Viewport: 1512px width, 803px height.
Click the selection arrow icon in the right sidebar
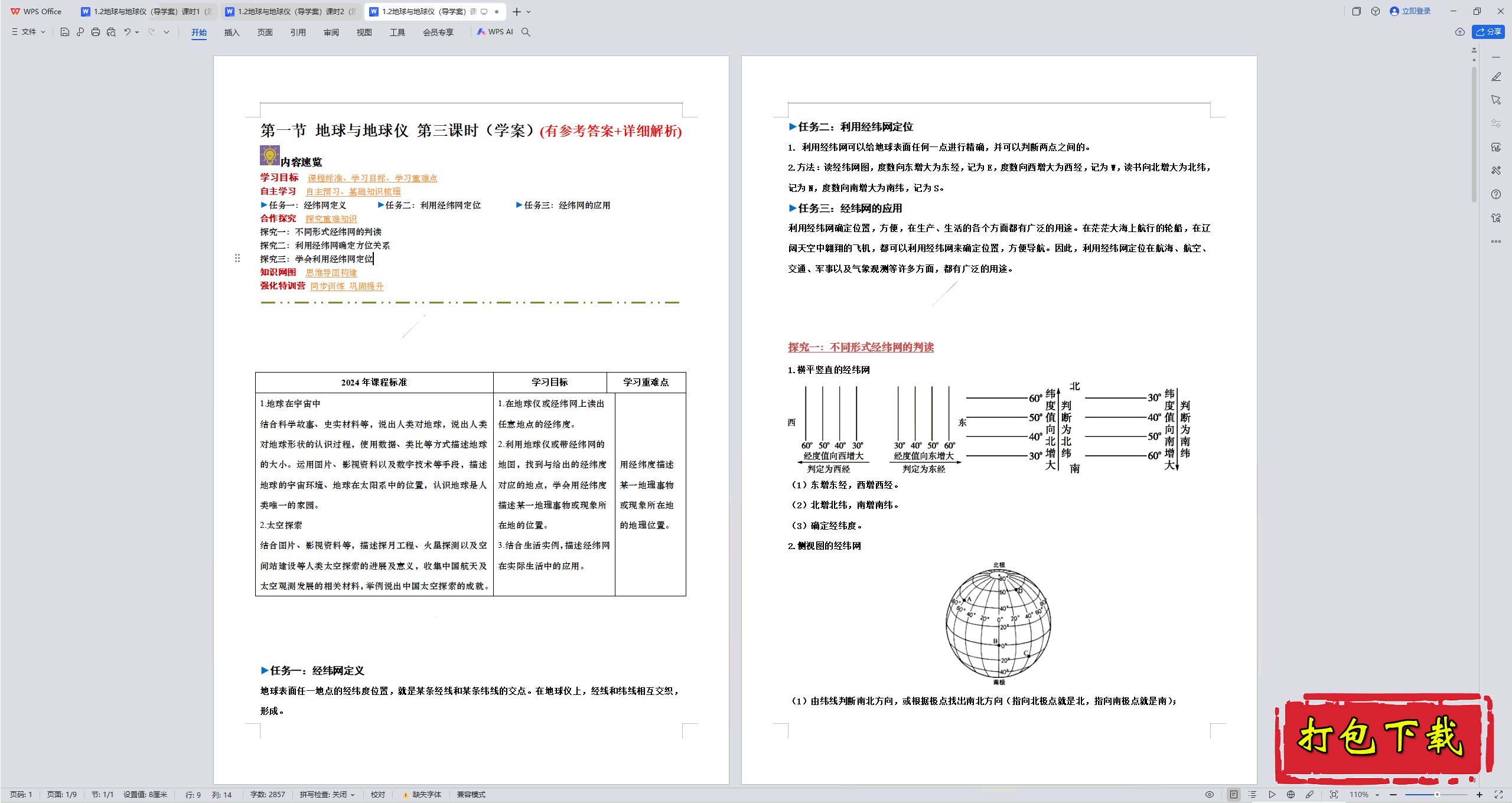(1496, 100)
